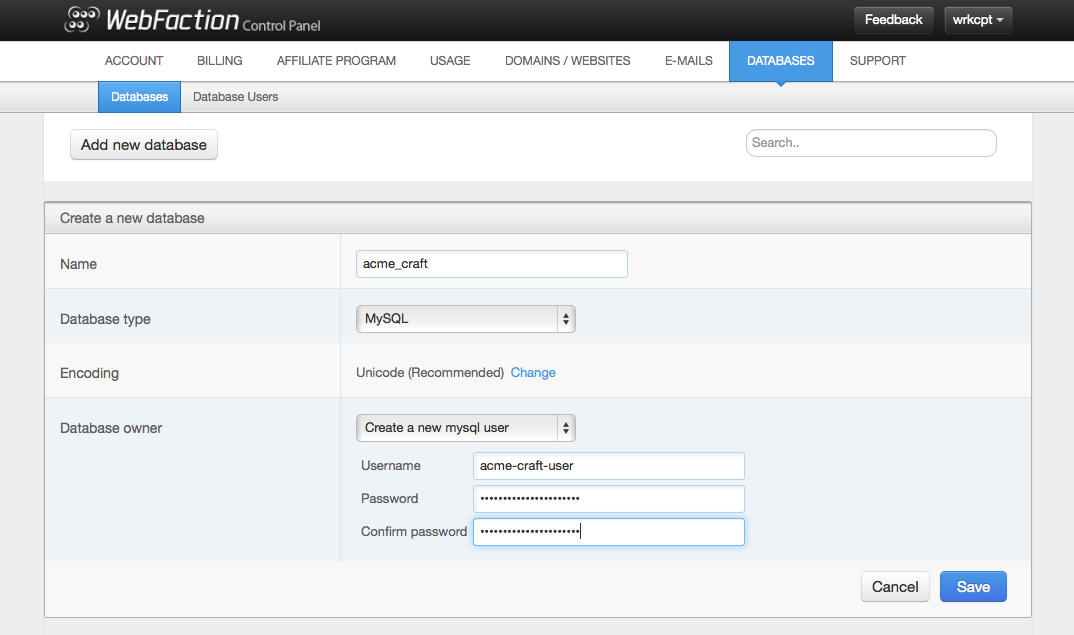Click into the Password field
The image size is (1074, 635).
coord(608,499)
